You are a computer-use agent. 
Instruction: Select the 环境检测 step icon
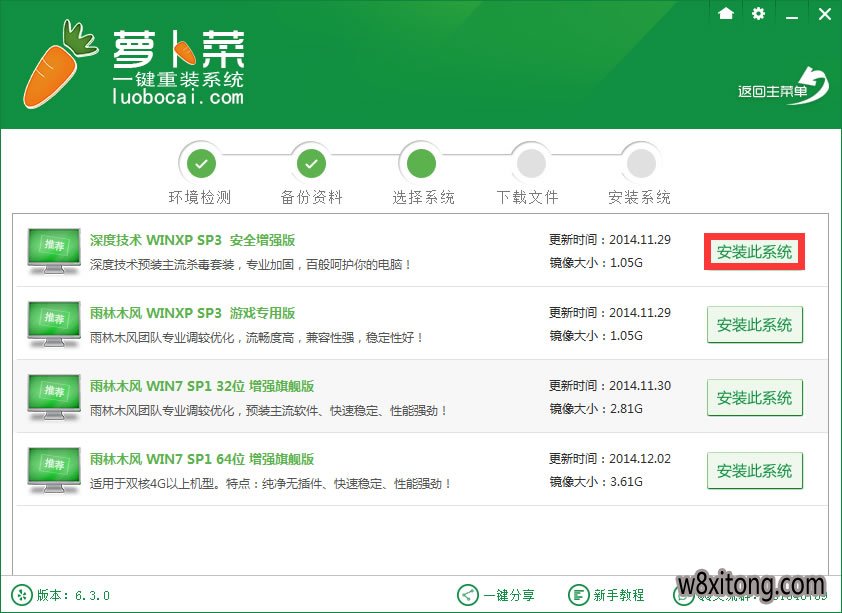[x=200, y=161]
